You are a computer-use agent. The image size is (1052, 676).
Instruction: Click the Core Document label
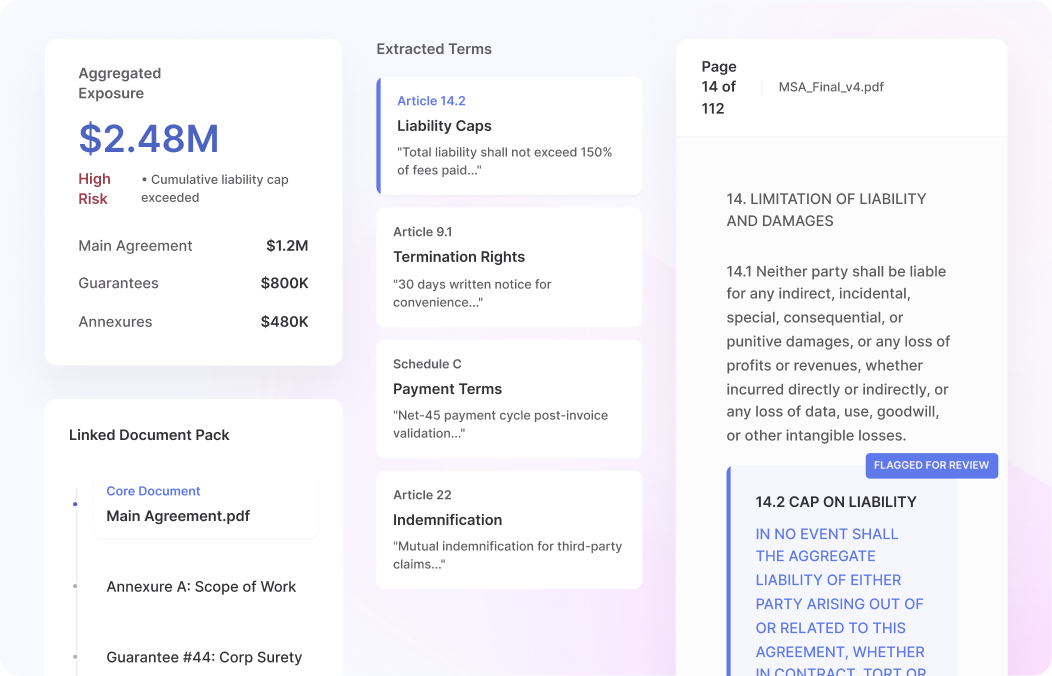coord(153,491)
